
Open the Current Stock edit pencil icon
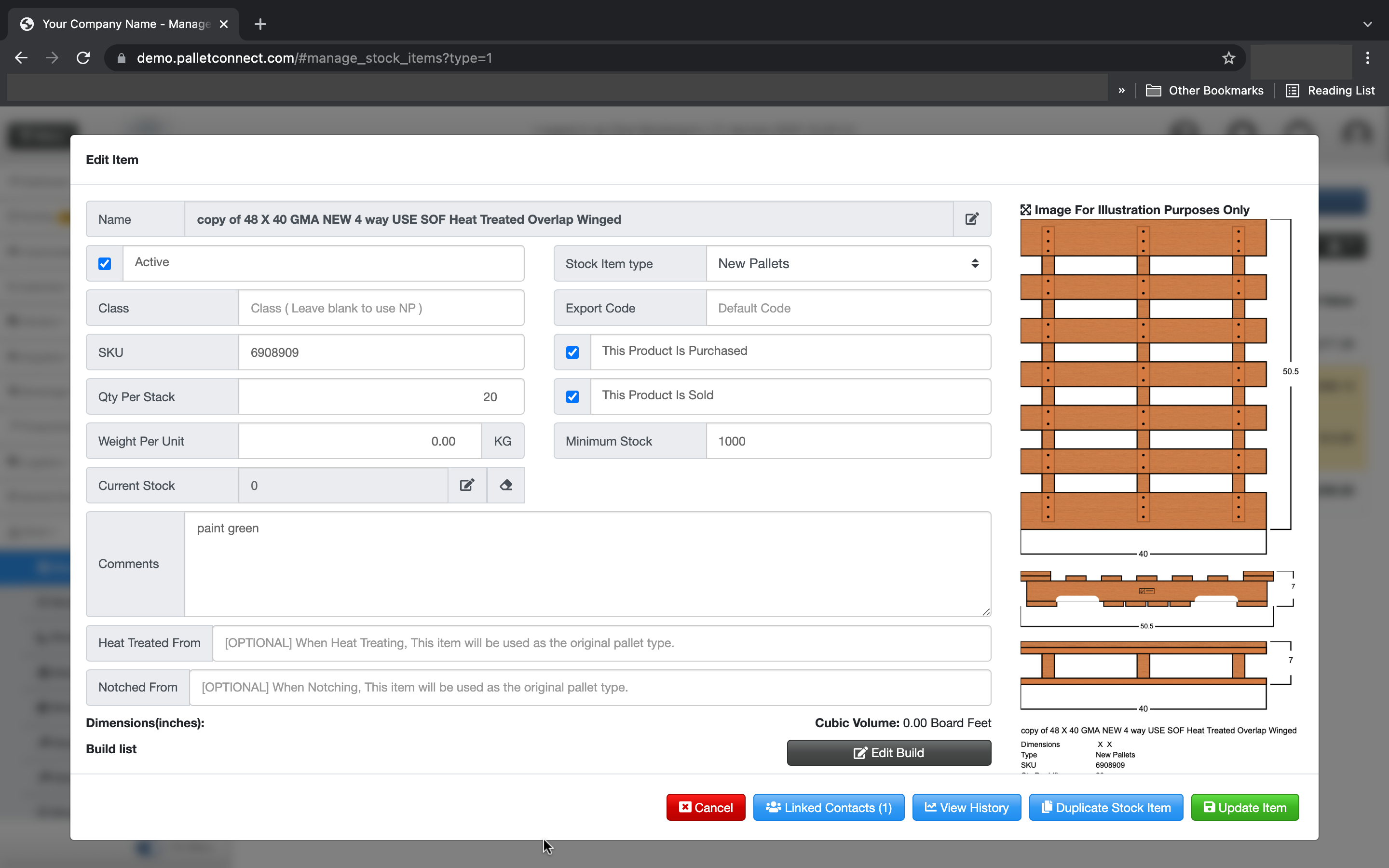(467, 485)
